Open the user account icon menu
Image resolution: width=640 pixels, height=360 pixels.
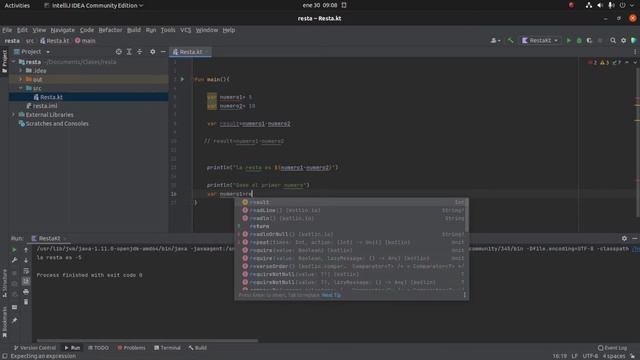pyautogui.click(x=495, y=40)
